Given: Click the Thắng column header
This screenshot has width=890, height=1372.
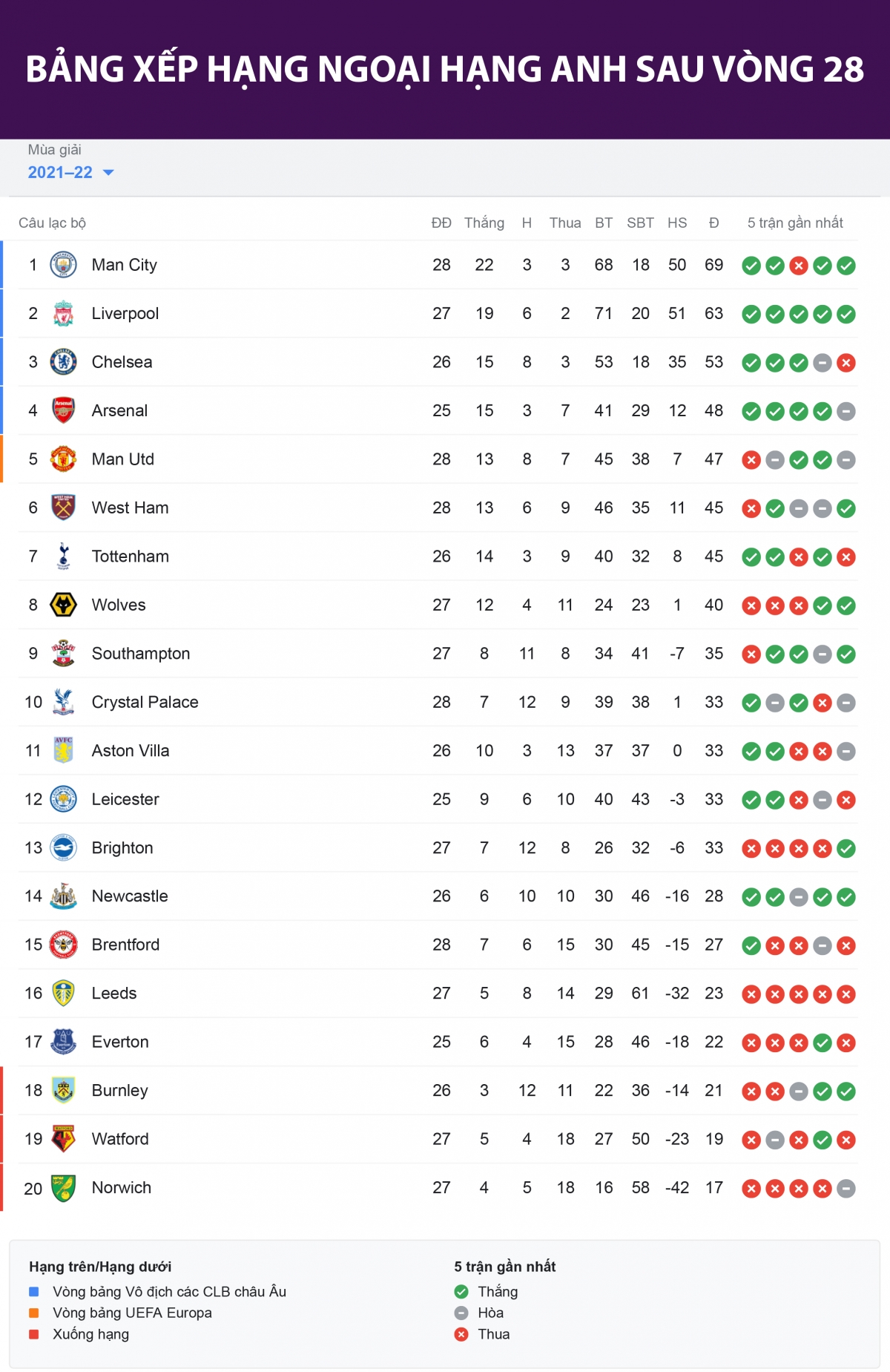Looking at the screenshot, I should tap(484, 223).
